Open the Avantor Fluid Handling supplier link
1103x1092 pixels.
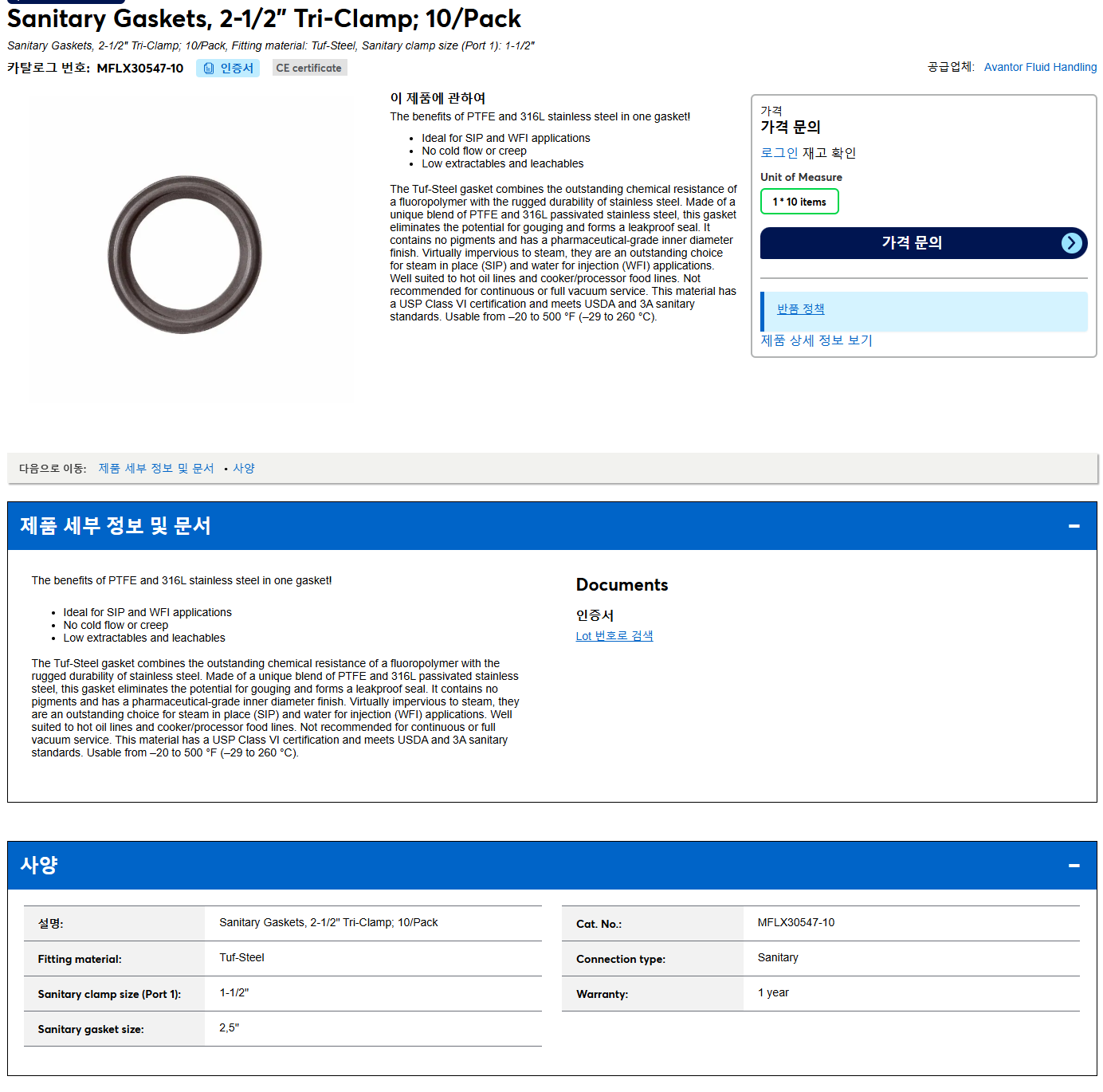click(1040, 68)
